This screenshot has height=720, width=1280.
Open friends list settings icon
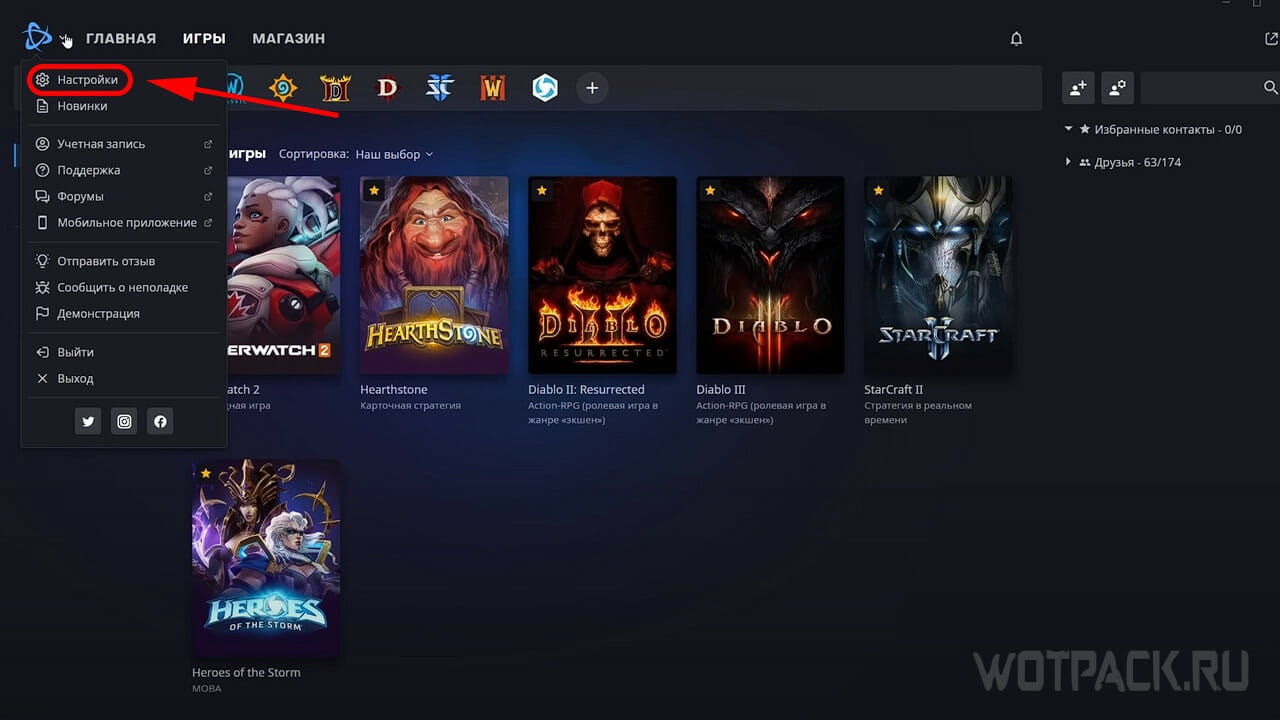click(x=1118, y=88)
